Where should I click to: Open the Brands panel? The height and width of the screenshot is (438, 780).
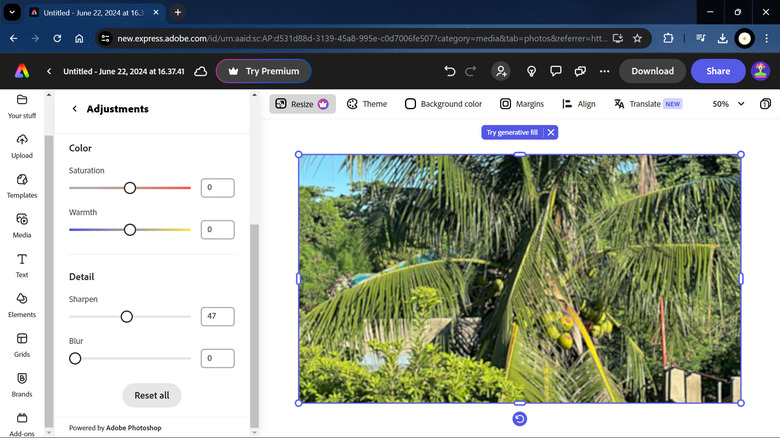pos(22,385)
